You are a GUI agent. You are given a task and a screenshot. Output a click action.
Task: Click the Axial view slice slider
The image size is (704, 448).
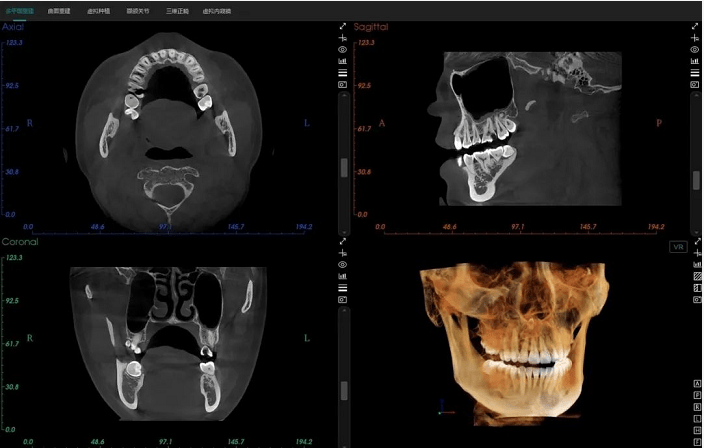coord(344,167)
